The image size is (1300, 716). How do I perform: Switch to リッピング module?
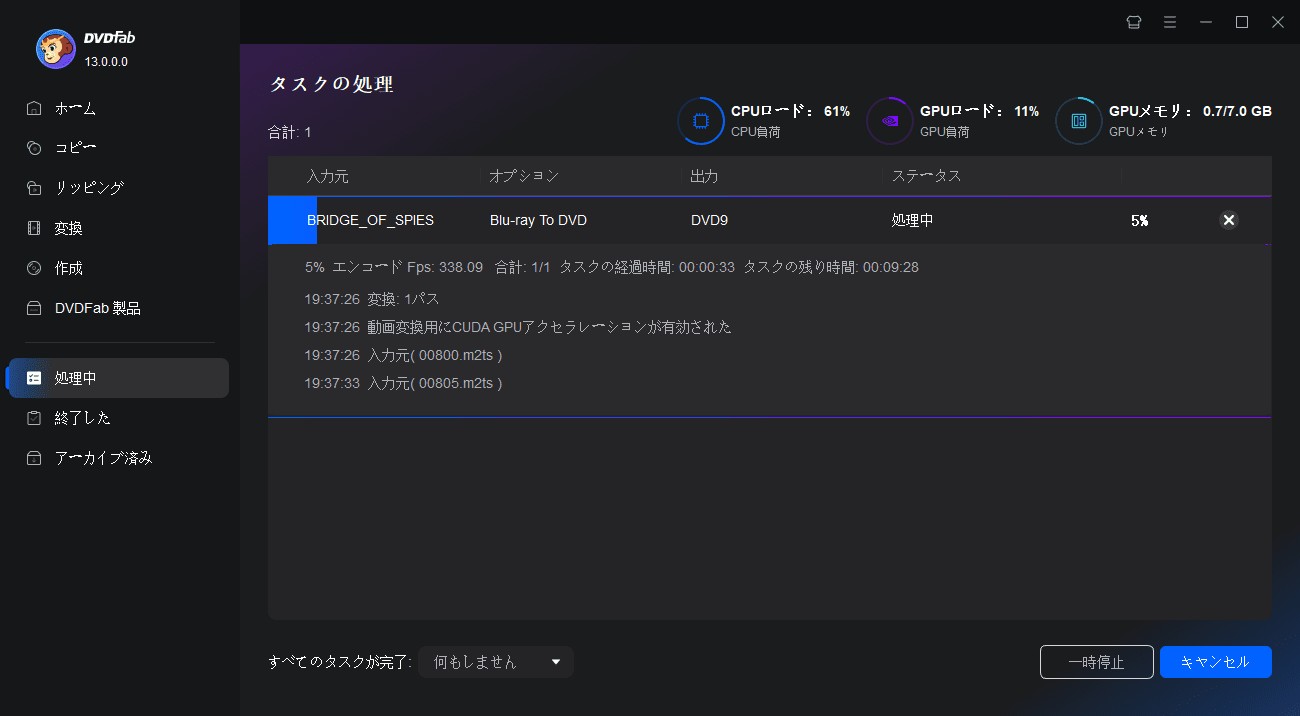(x=90, y=188)
